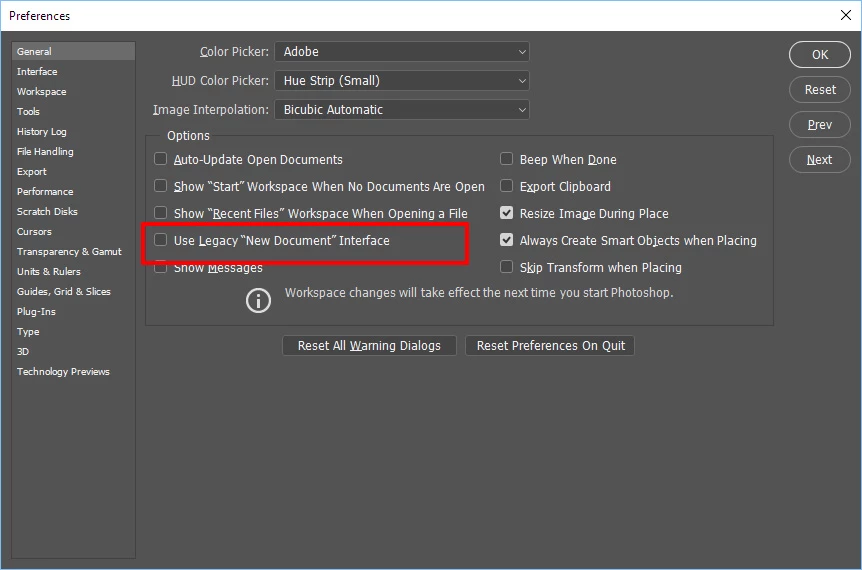
Task: Check the Export Clipboard option
Action: 506,186
